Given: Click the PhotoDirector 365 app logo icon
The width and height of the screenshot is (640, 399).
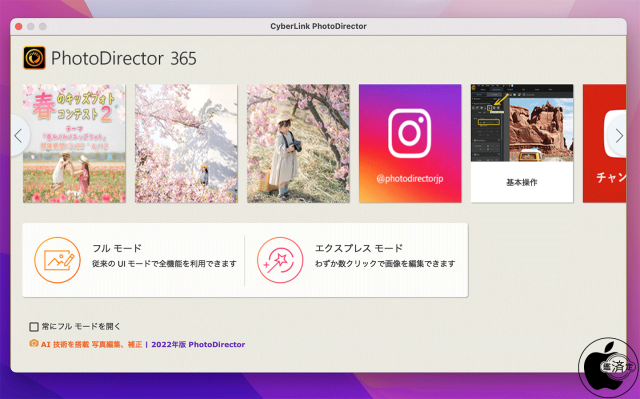Looking at the screenshot, I should pos(34,58).
